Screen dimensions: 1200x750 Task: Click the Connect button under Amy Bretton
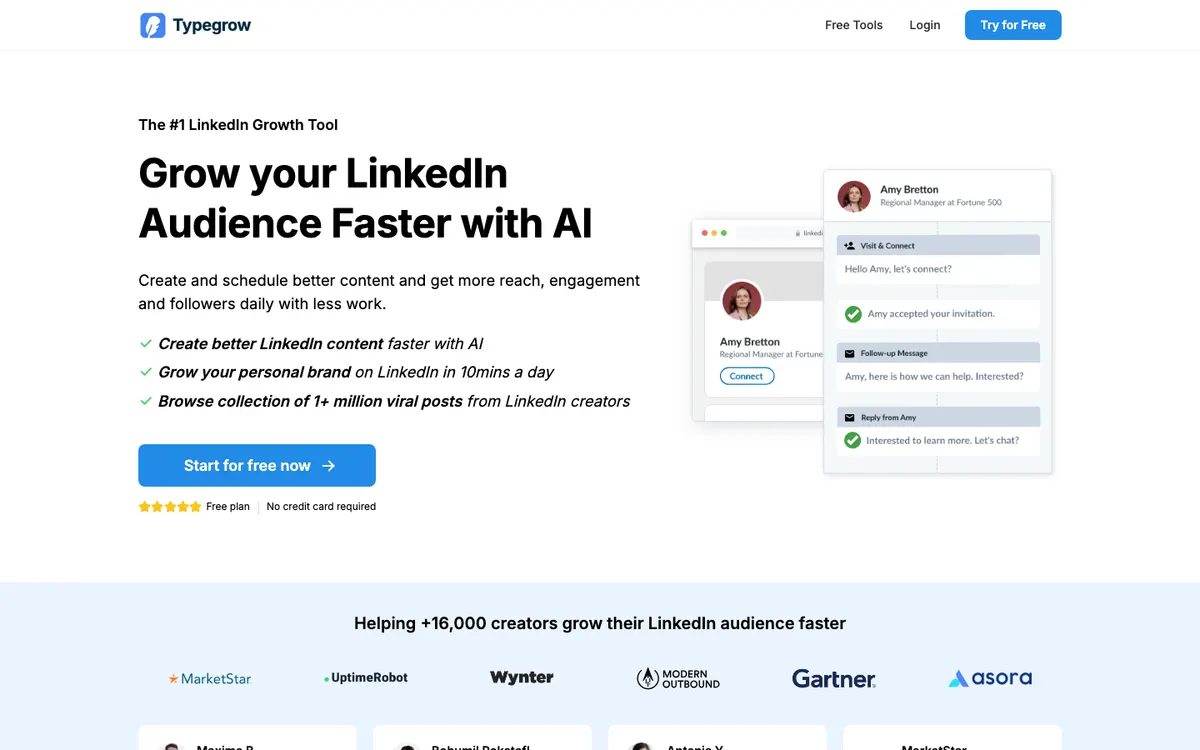click(747, 376)
